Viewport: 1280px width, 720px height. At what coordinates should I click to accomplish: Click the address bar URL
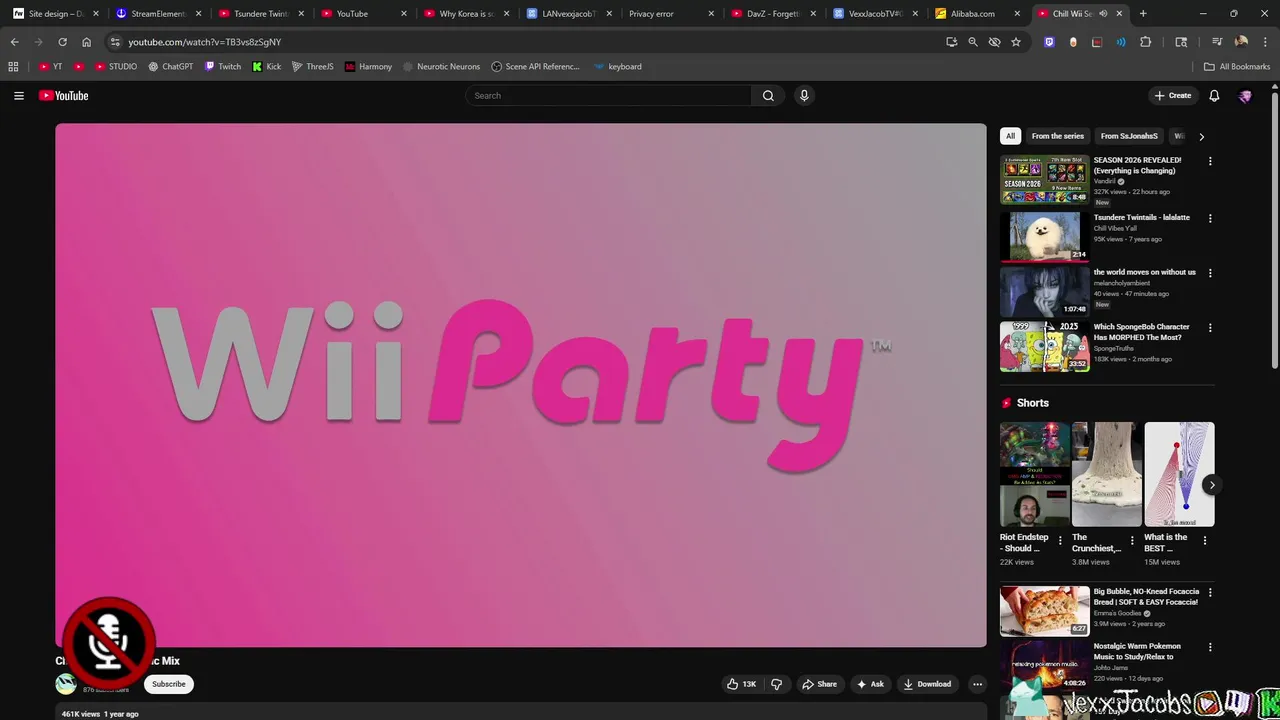tap(205, 42)
